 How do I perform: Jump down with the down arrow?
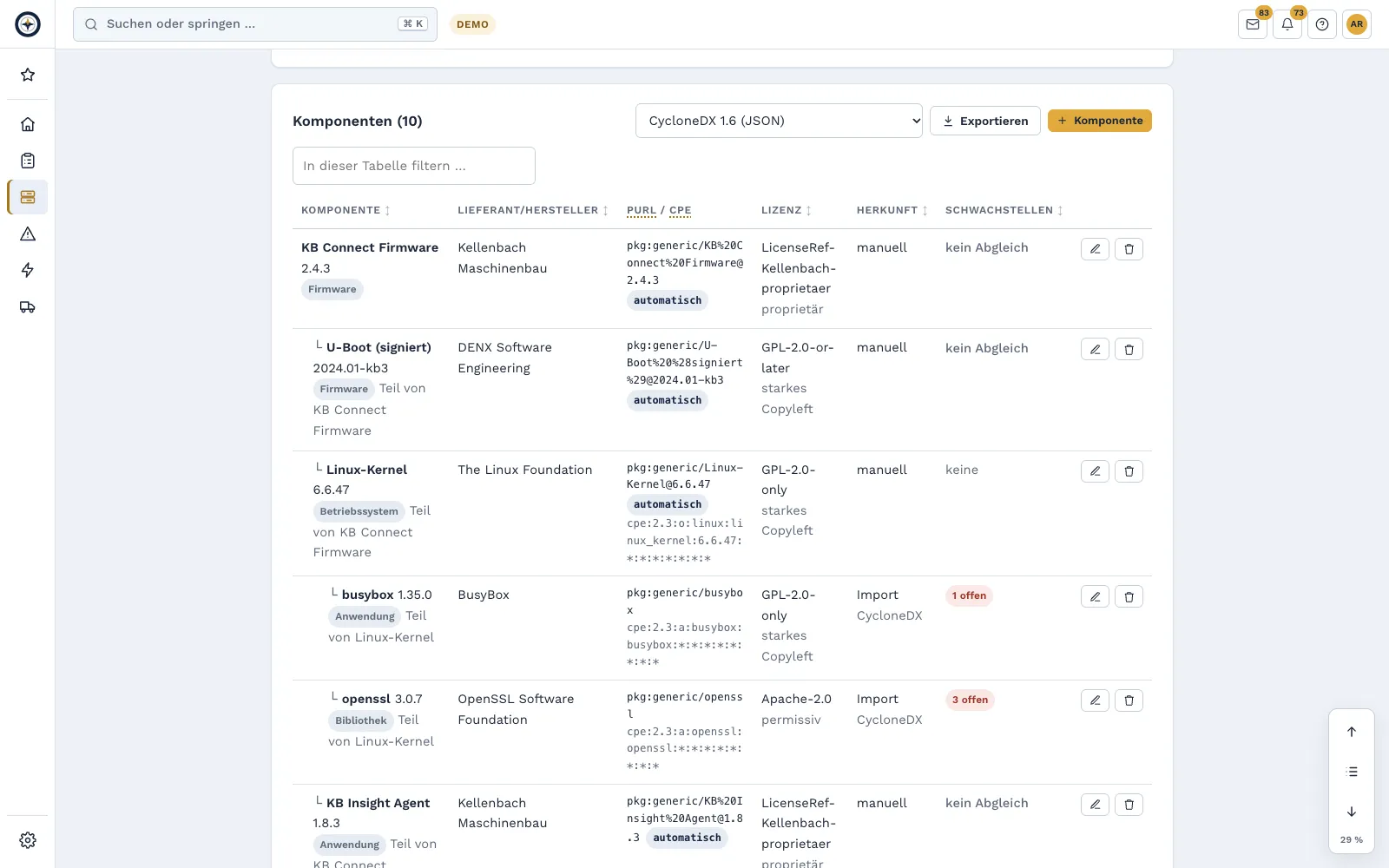(x=1352, y=812)
